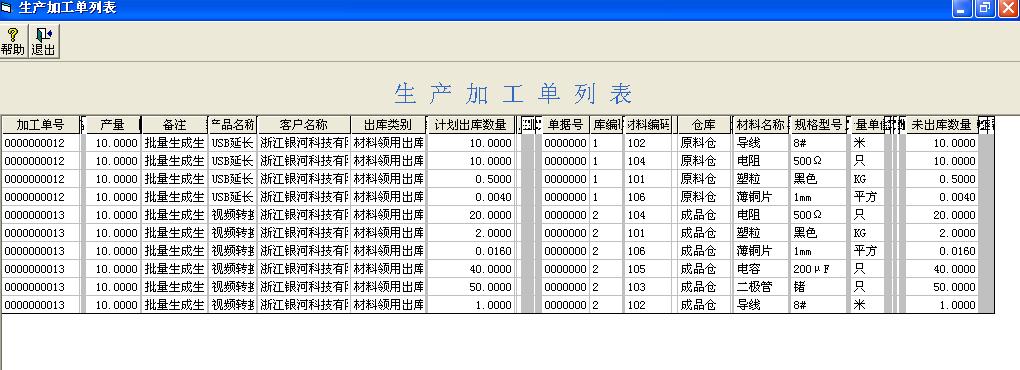Click the 仓库 column header
This screenshot has height=370, width=1020.
click(x=704, y=125)
